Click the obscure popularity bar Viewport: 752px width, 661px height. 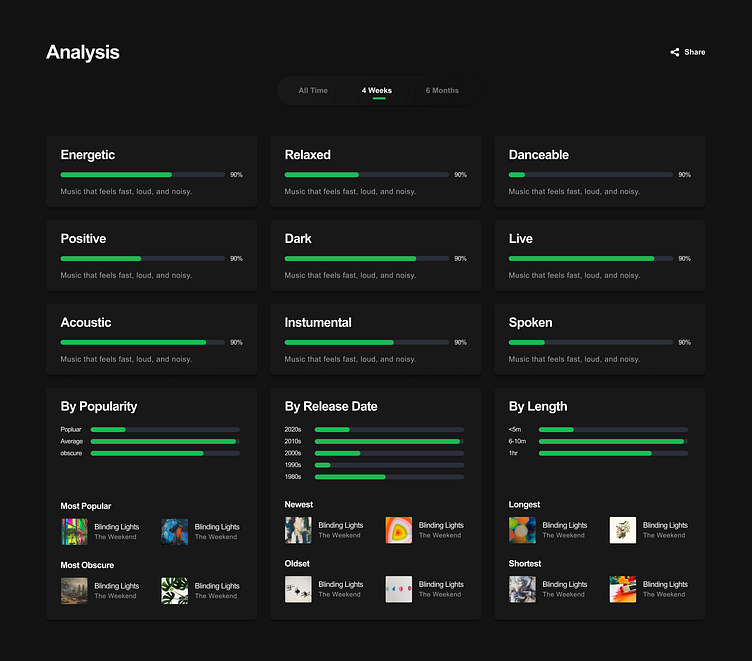(165, 453)
